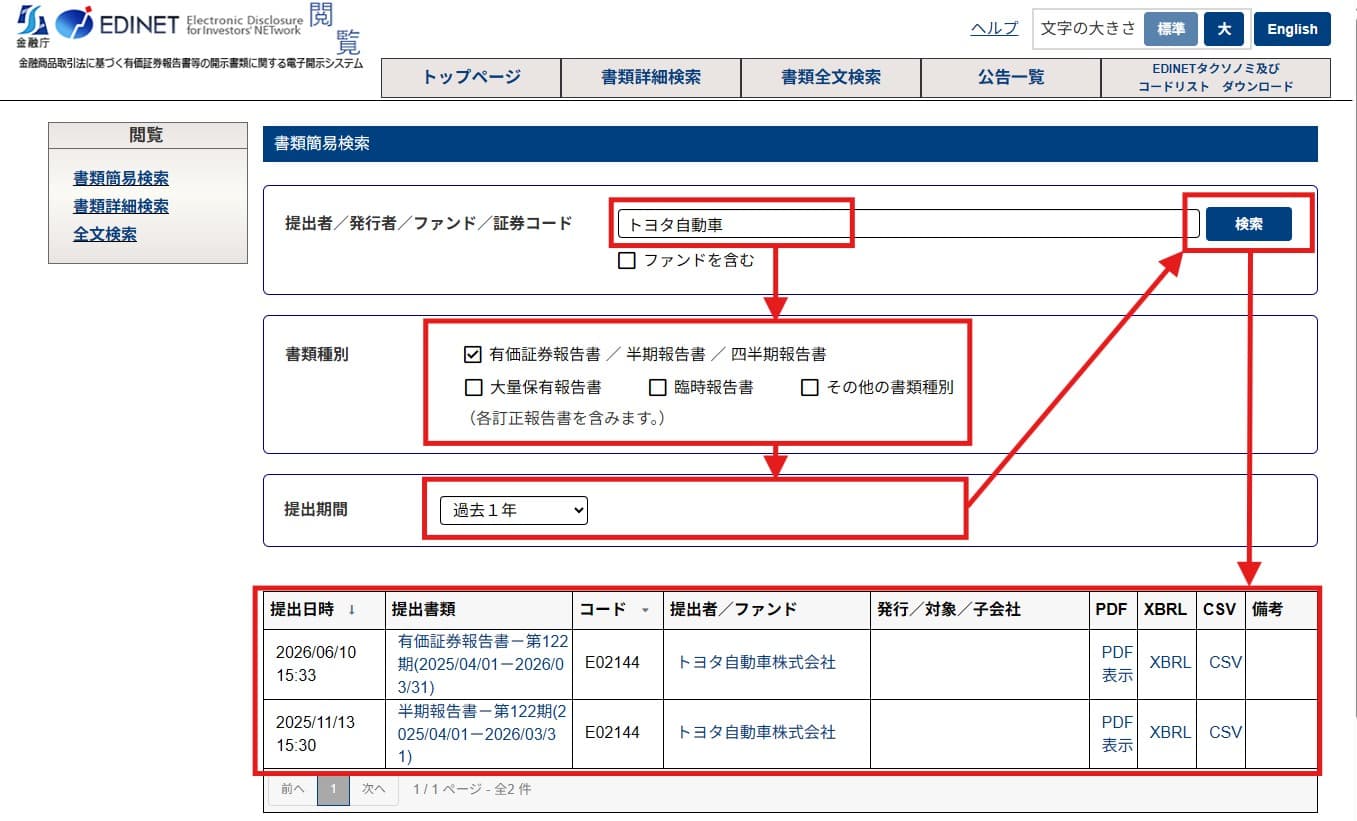
Task: Open 全文検索 in the sidebar
Action: pyautogui.click(x=105, y=235)
